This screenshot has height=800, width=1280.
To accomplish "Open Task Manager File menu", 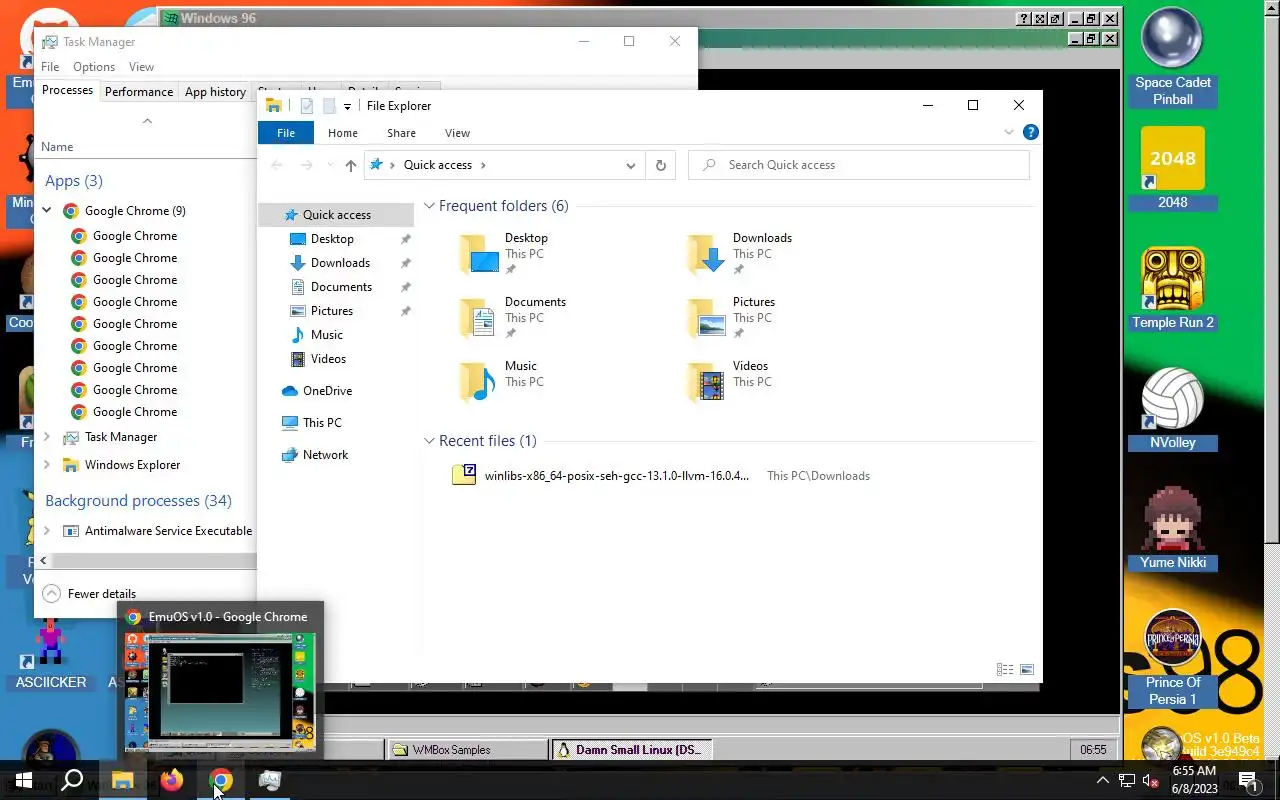I will coord(50,67).
